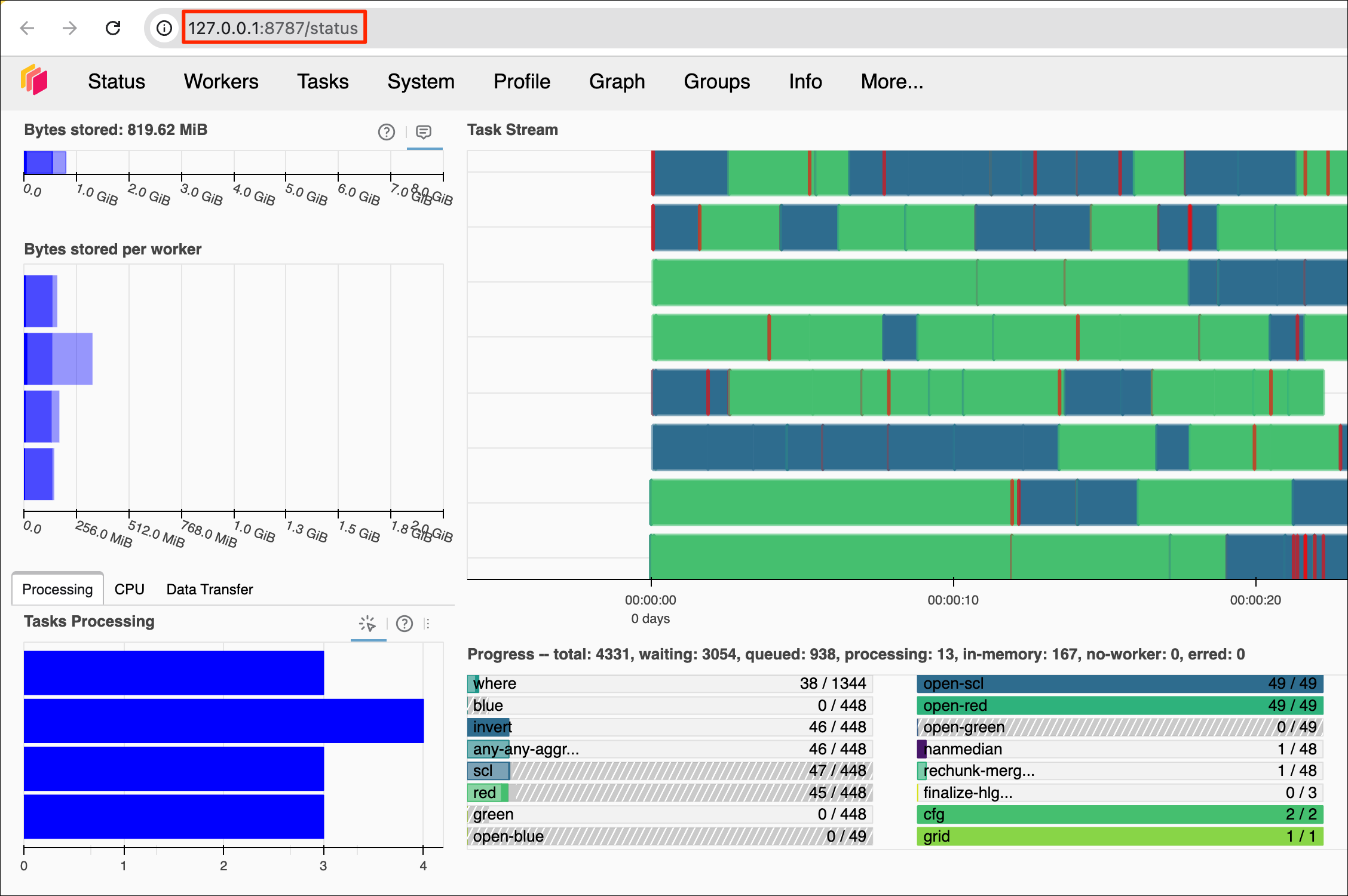
Task: Click the open-scl progress bar
Action: (1120, 683)
